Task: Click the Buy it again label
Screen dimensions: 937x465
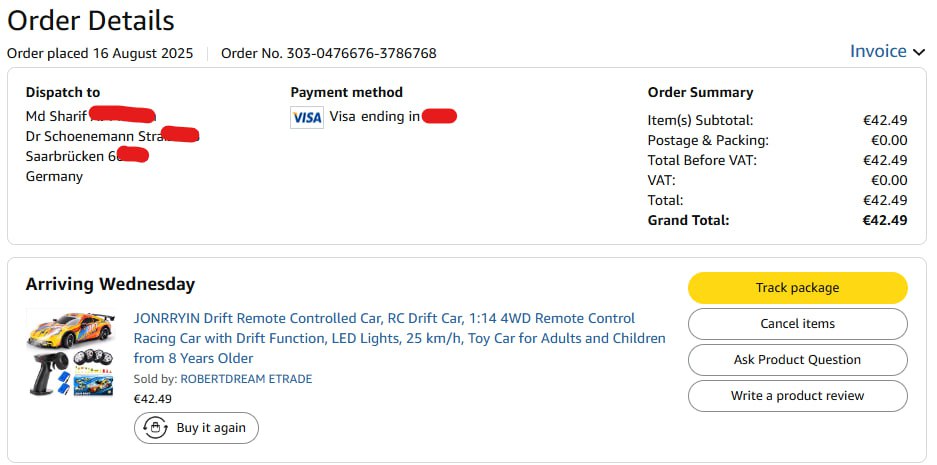Action: [x=210, y=428]
